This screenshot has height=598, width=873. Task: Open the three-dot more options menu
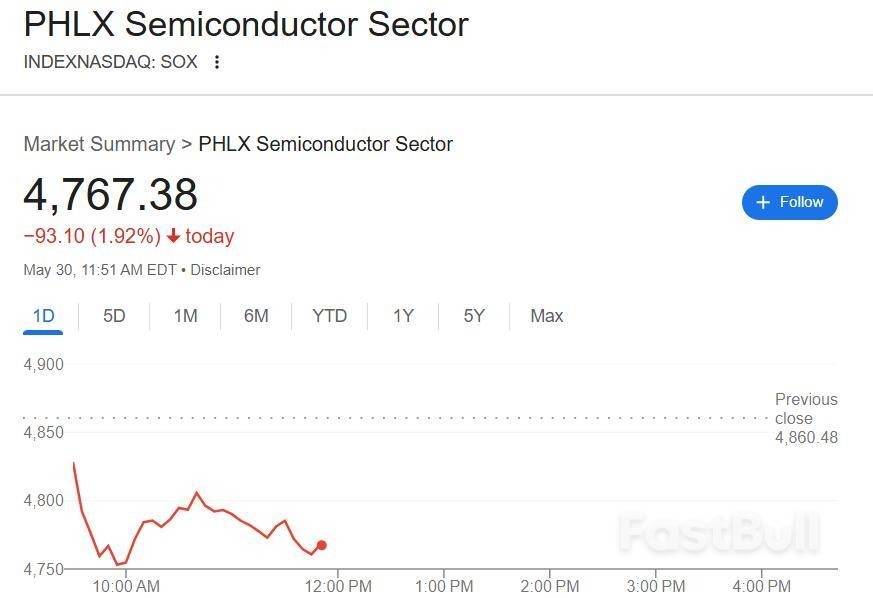(x=217, y=62)
